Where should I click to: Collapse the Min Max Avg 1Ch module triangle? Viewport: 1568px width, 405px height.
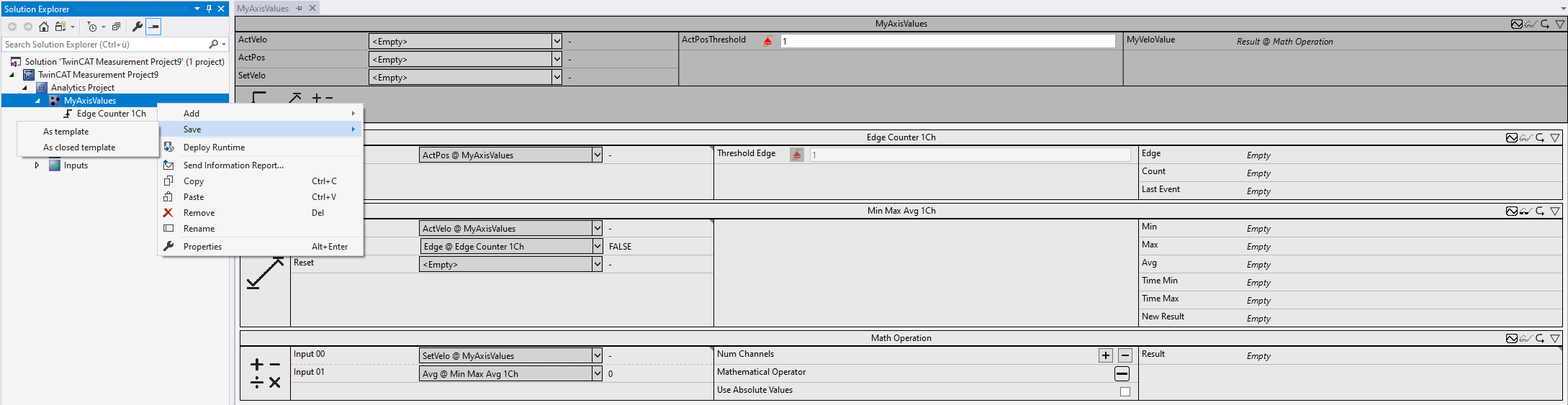[x=1555, y=211]
